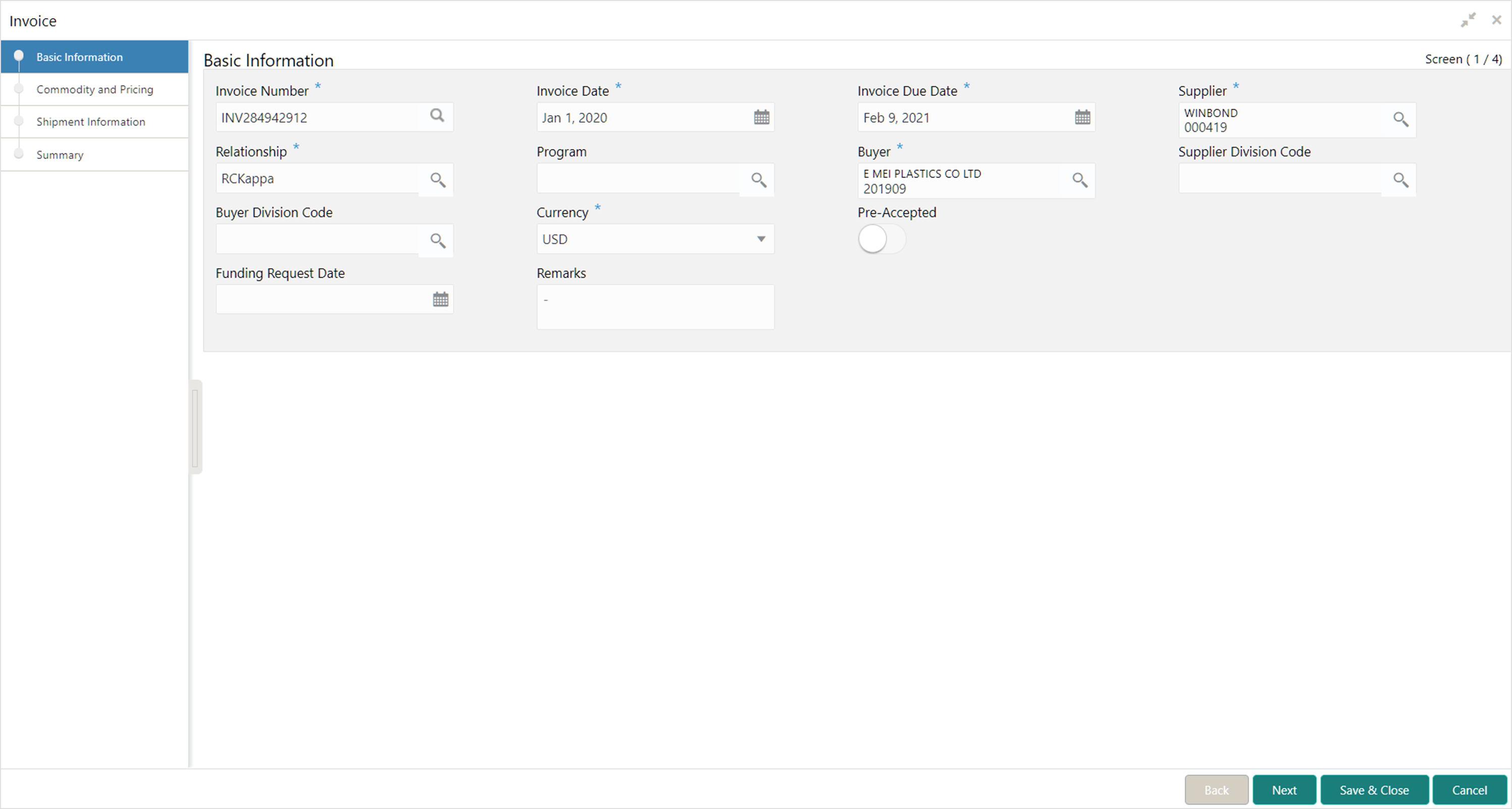Jump to the Summary step
The width and height of the screenshot is (1512, 809).
pyautogui.click(x=60, y=155)
